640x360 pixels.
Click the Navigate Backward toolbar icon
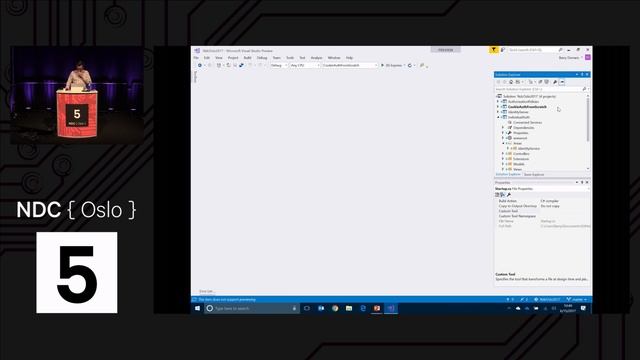click(x=200, y=65)
